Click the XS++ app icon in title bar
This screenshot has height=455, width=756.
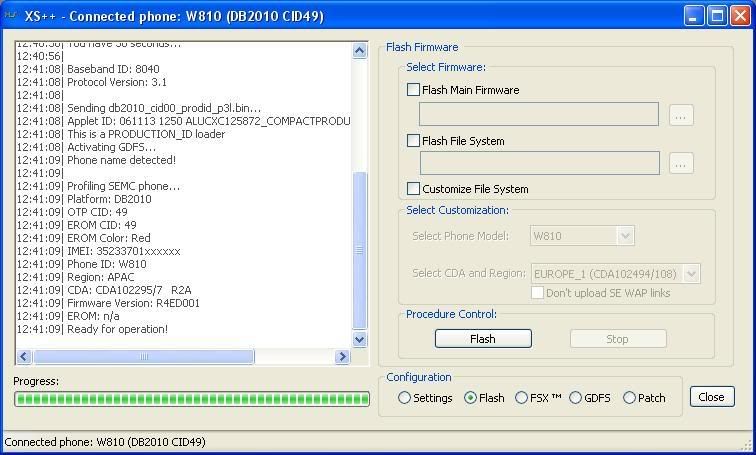pyautogui.click(x=13, y=16)
